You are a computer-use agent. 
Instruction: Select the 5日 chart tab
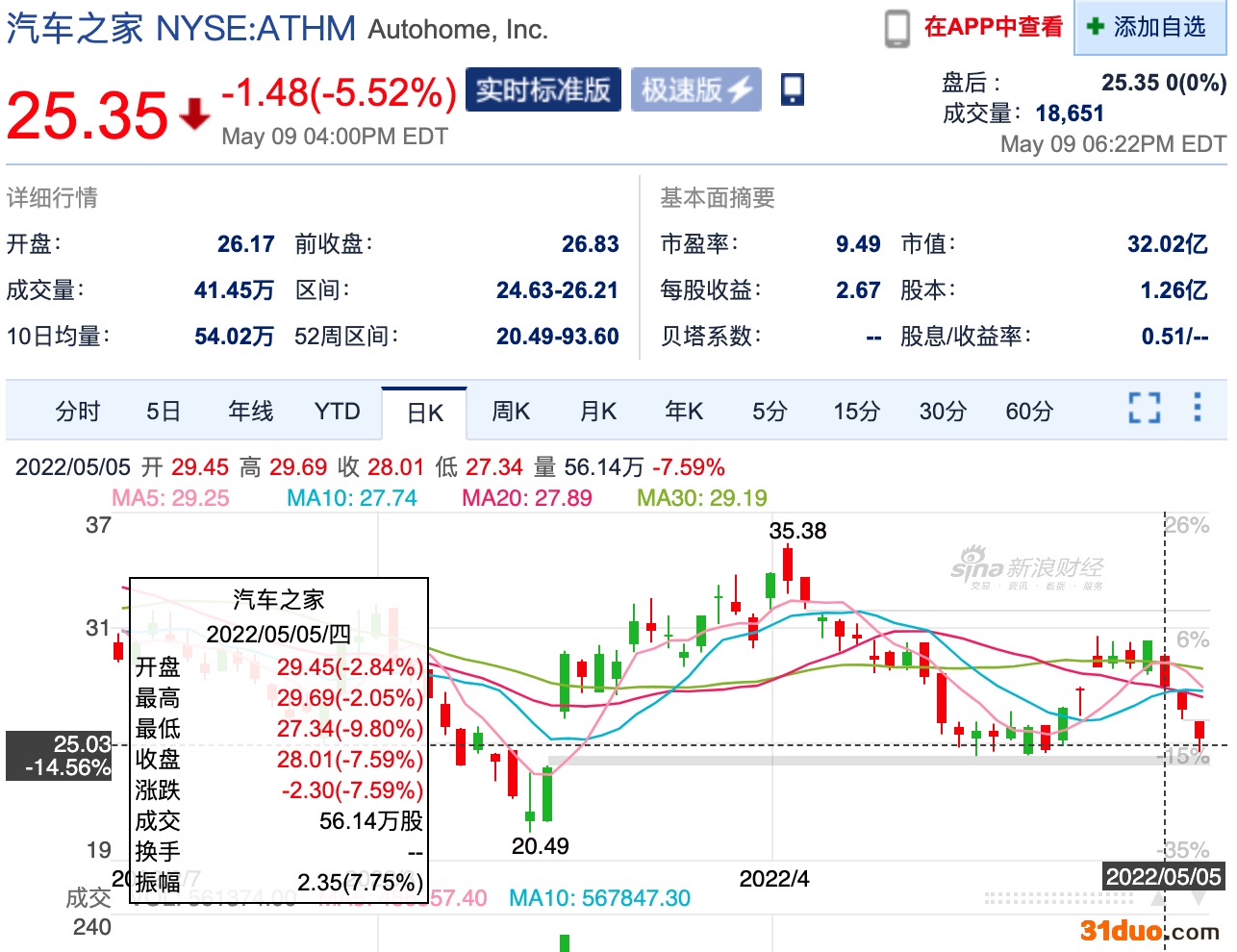(x=164, y=412)
